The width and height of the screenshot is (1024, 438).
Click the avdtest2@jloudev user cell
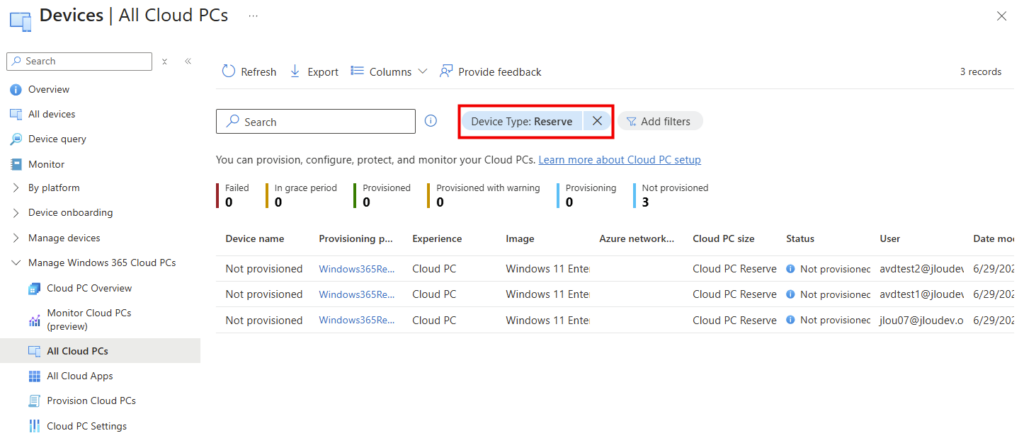[921, 268]
